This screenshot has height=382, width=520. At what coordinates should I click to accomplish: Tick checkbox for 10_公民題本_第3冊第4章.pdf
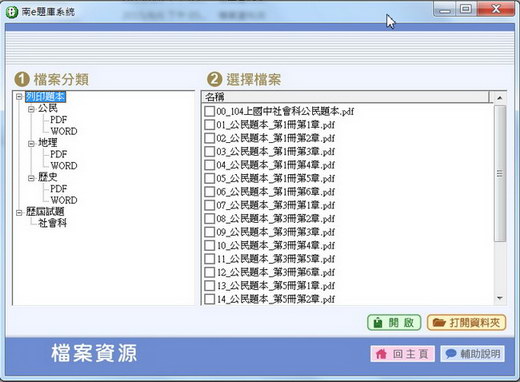tap(209, 245)
